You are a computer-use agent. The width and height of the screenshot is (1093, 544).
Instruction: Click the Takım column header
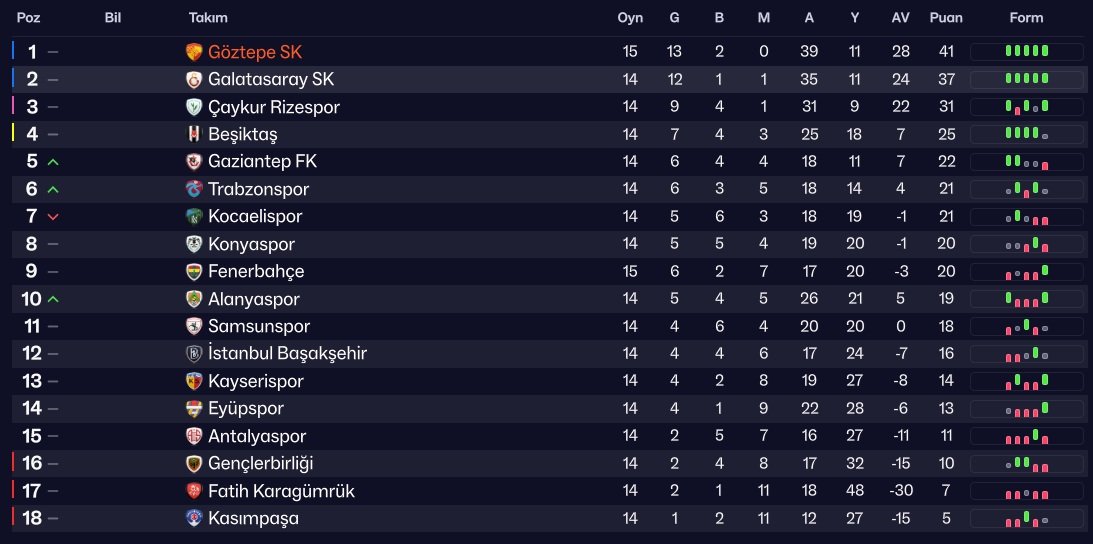pyautogui.click(x=208, y=18)
